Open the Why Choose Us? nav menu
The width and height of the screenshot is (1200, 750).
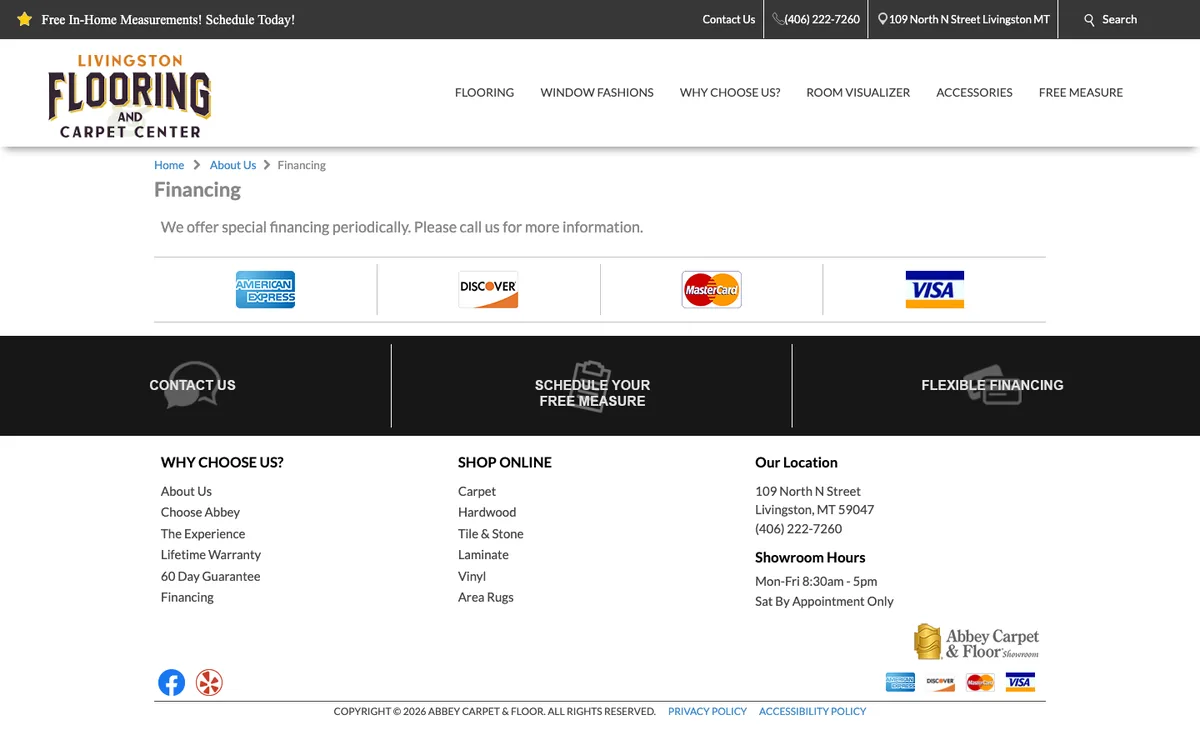pyautogui.click(x=730, y=92)
